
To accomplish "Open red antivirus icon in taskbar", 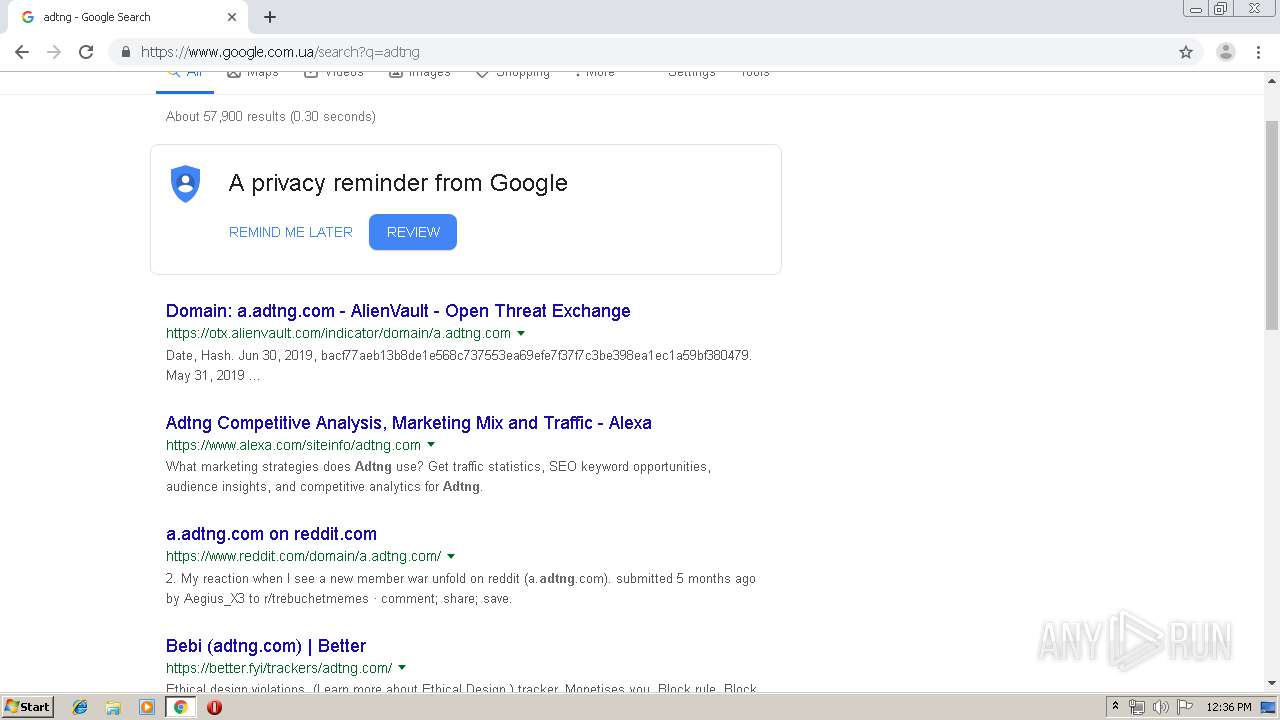I will 214,707.
